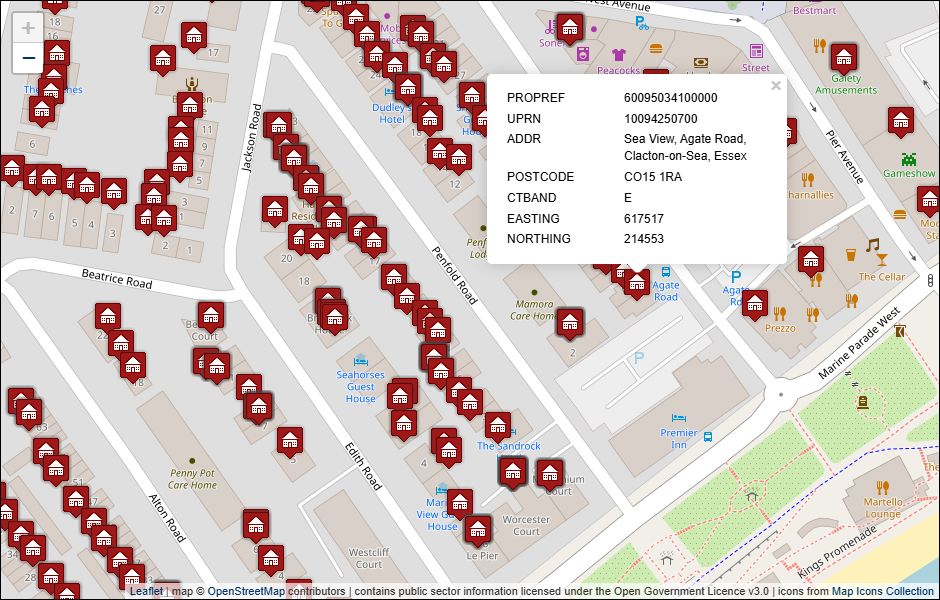
Task: Click the Peacocks clothing shop icon
Action: [x=618, y=55]
